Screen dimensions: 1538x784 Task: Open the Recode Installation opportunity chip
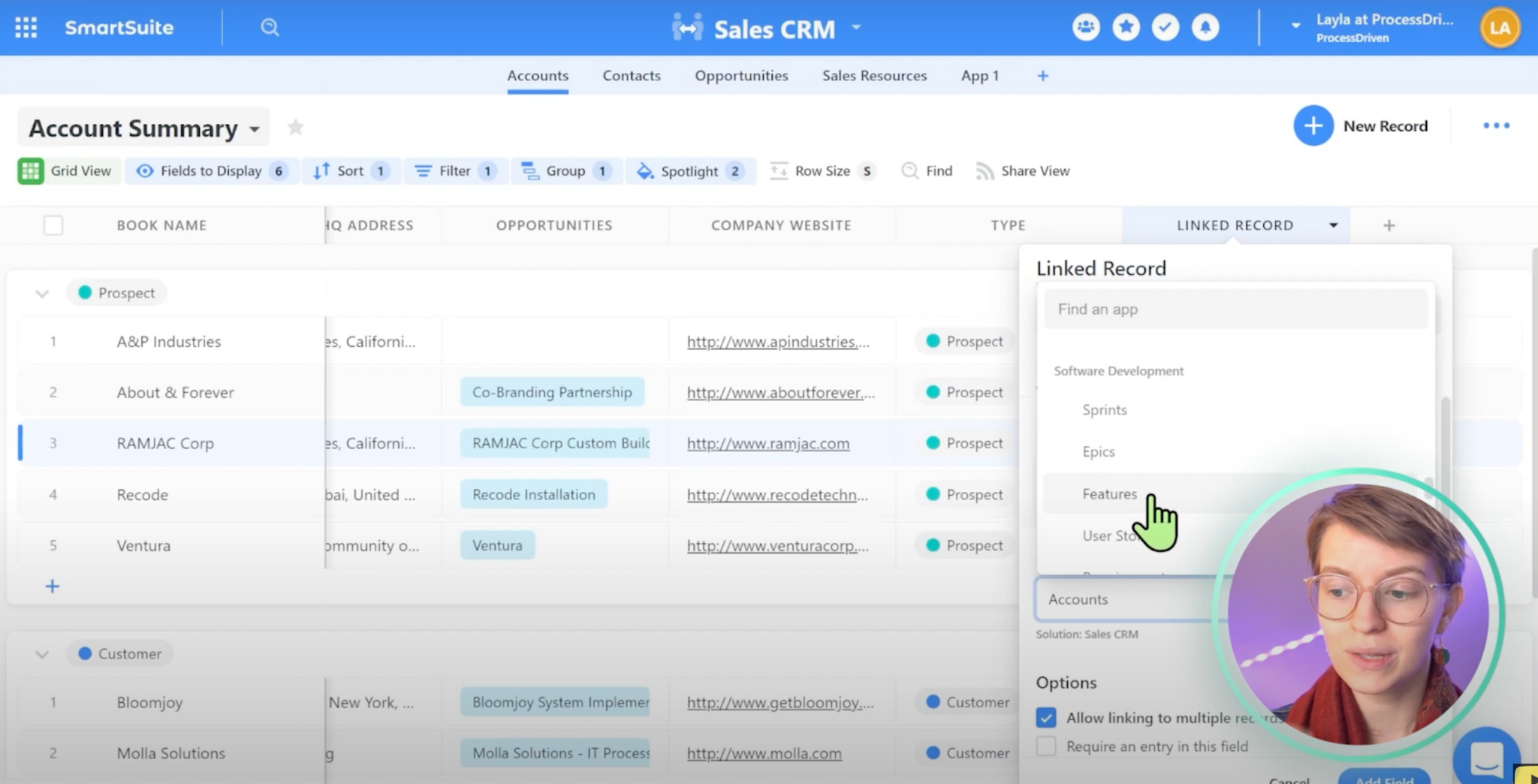tap(534, 495)
